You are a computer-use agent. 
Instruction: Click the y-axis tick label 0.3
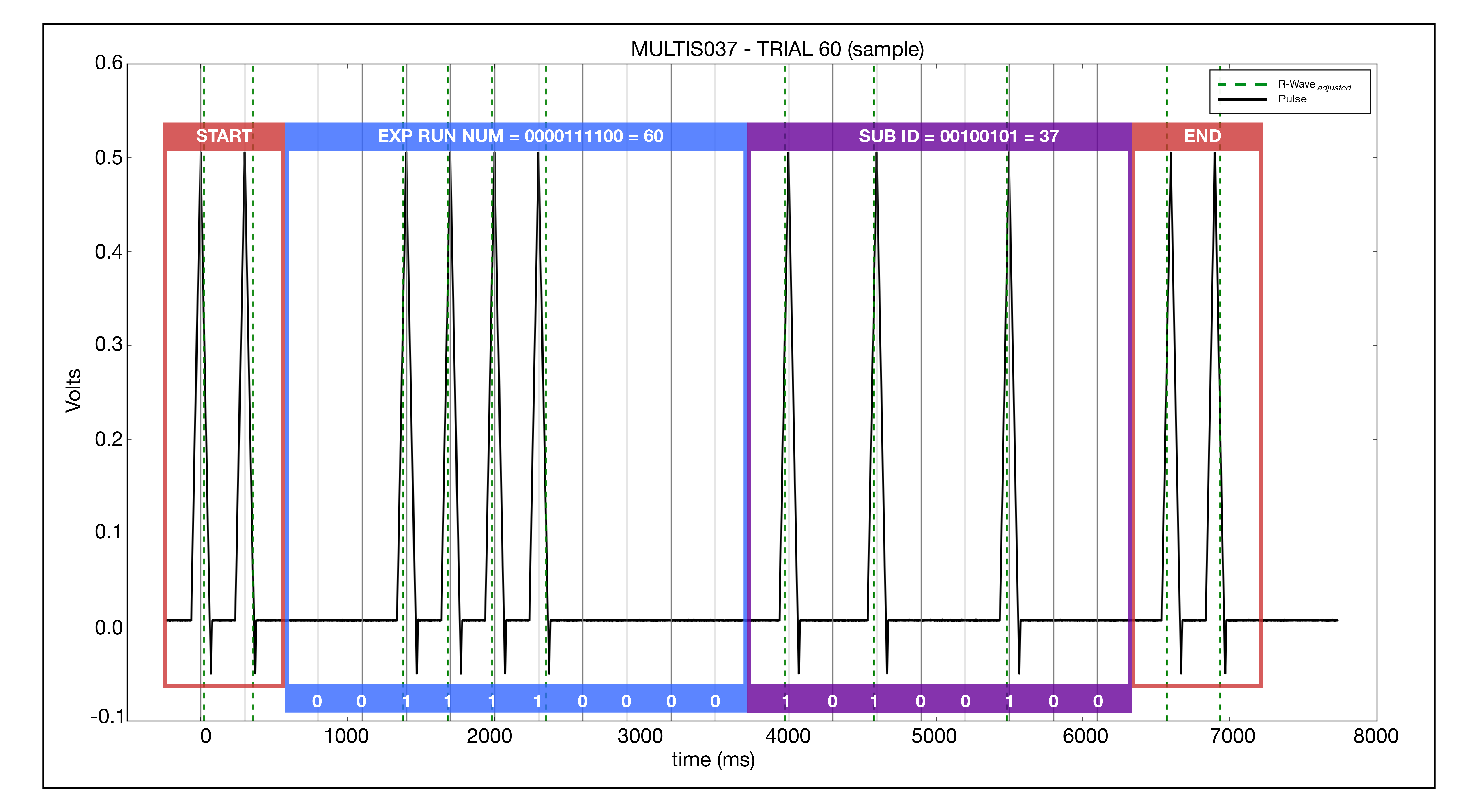point(109,345)
